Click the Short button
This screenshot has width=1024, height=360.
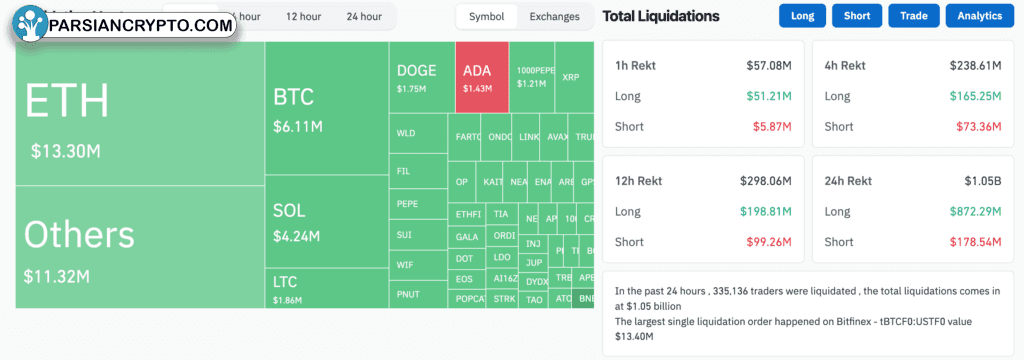(857, 16)
